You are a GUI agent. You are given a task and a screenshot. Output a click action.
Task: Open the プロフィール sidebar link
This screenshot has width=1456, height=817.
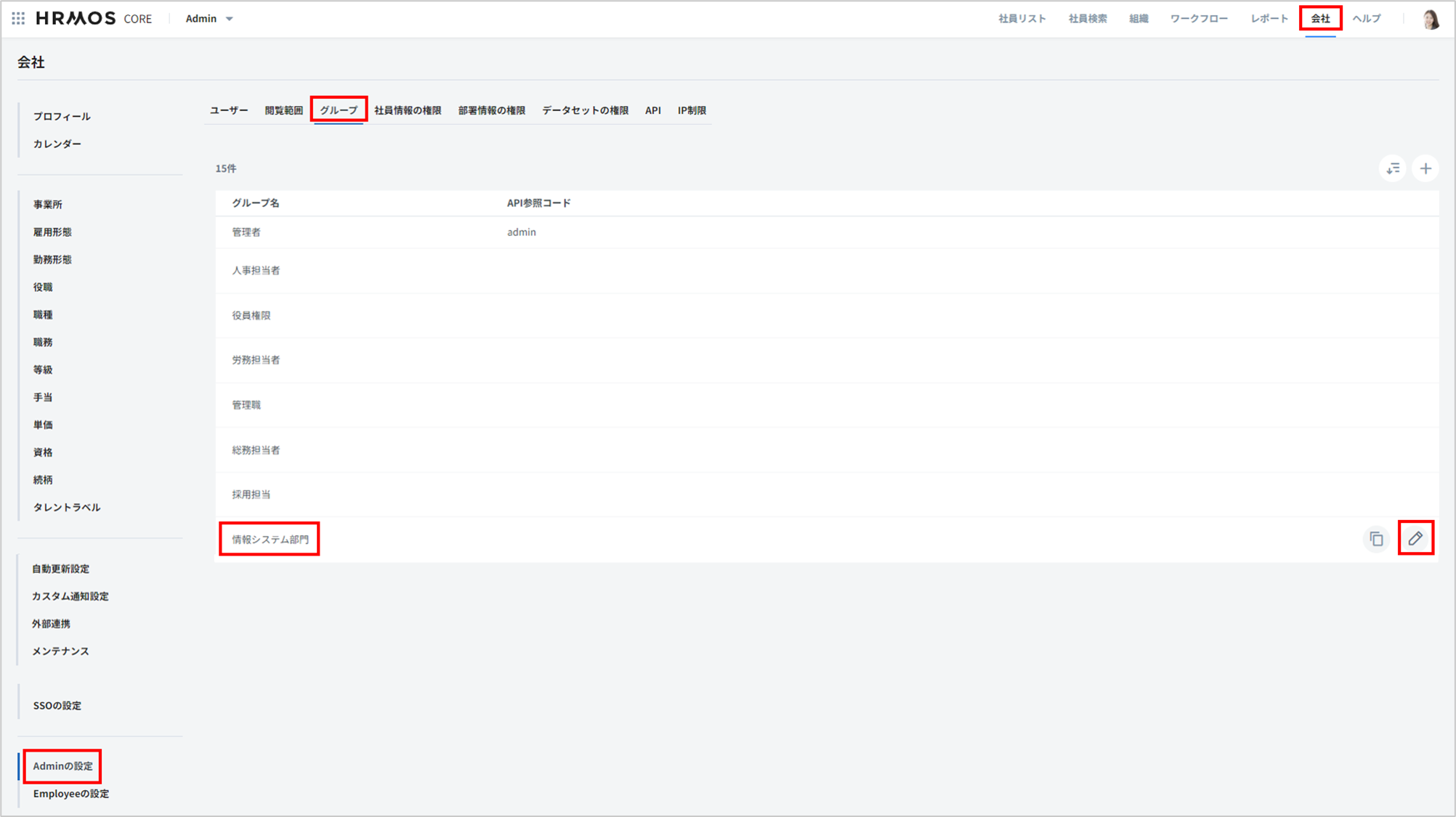[x=62, y=116]
